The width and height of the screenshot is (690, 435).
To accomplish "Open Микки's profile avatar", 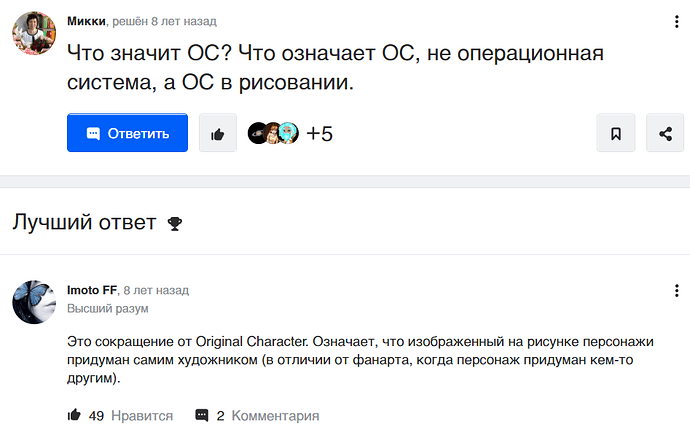I will pos(33,35).
